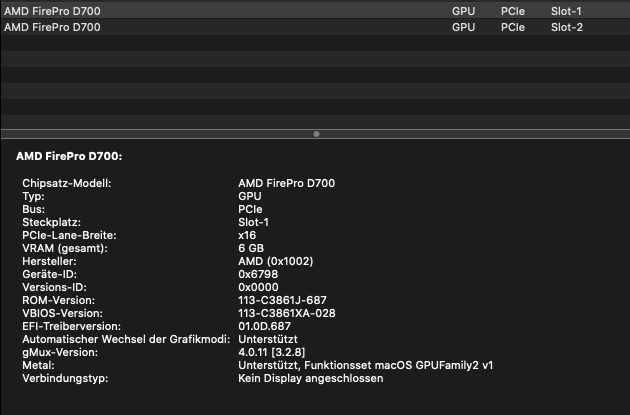Click the value 01.0D.687
Image resolution: width=630 pixels, height=415 pixels.
tap(264, 326)
